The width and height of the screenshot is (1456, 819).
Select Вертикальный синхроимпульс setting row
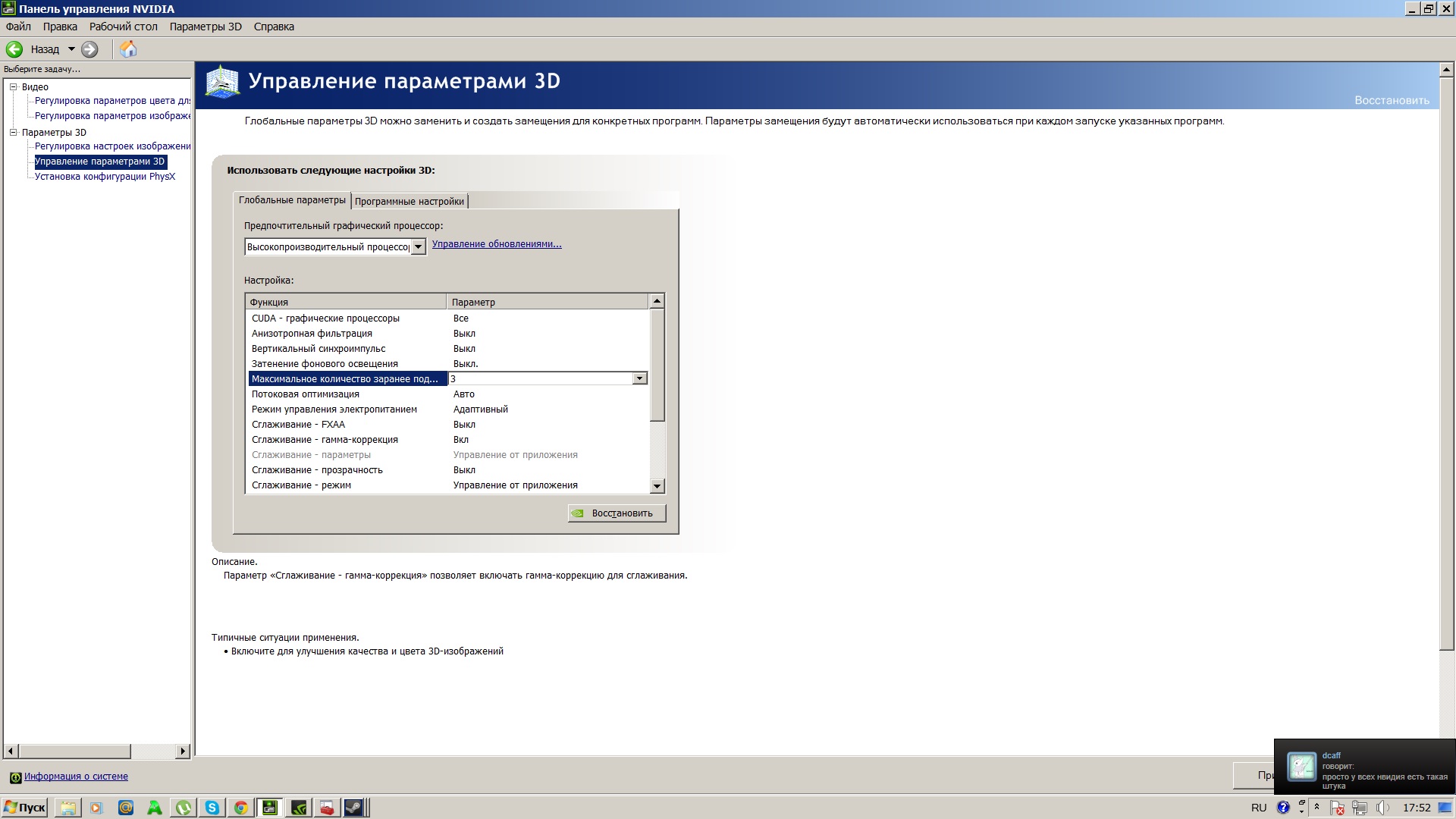(447, 349)
